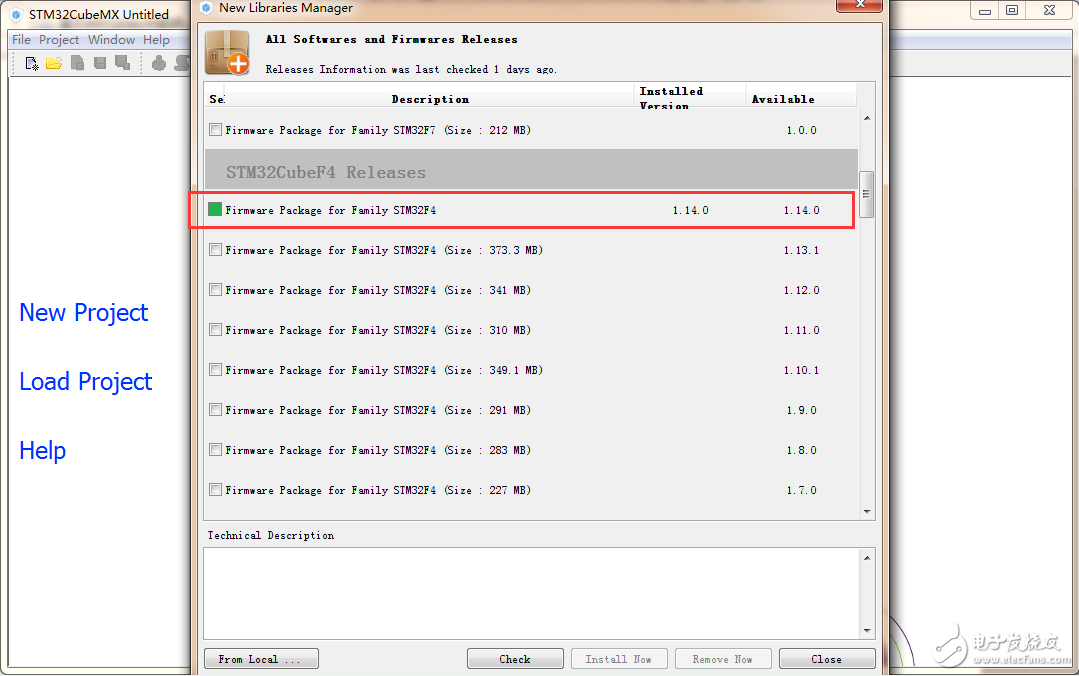This screenshot has width=1079, height=676.
Task: Enable the STM32F4 version 1.9.0 checkbox
Action: (x=215, y=410)
